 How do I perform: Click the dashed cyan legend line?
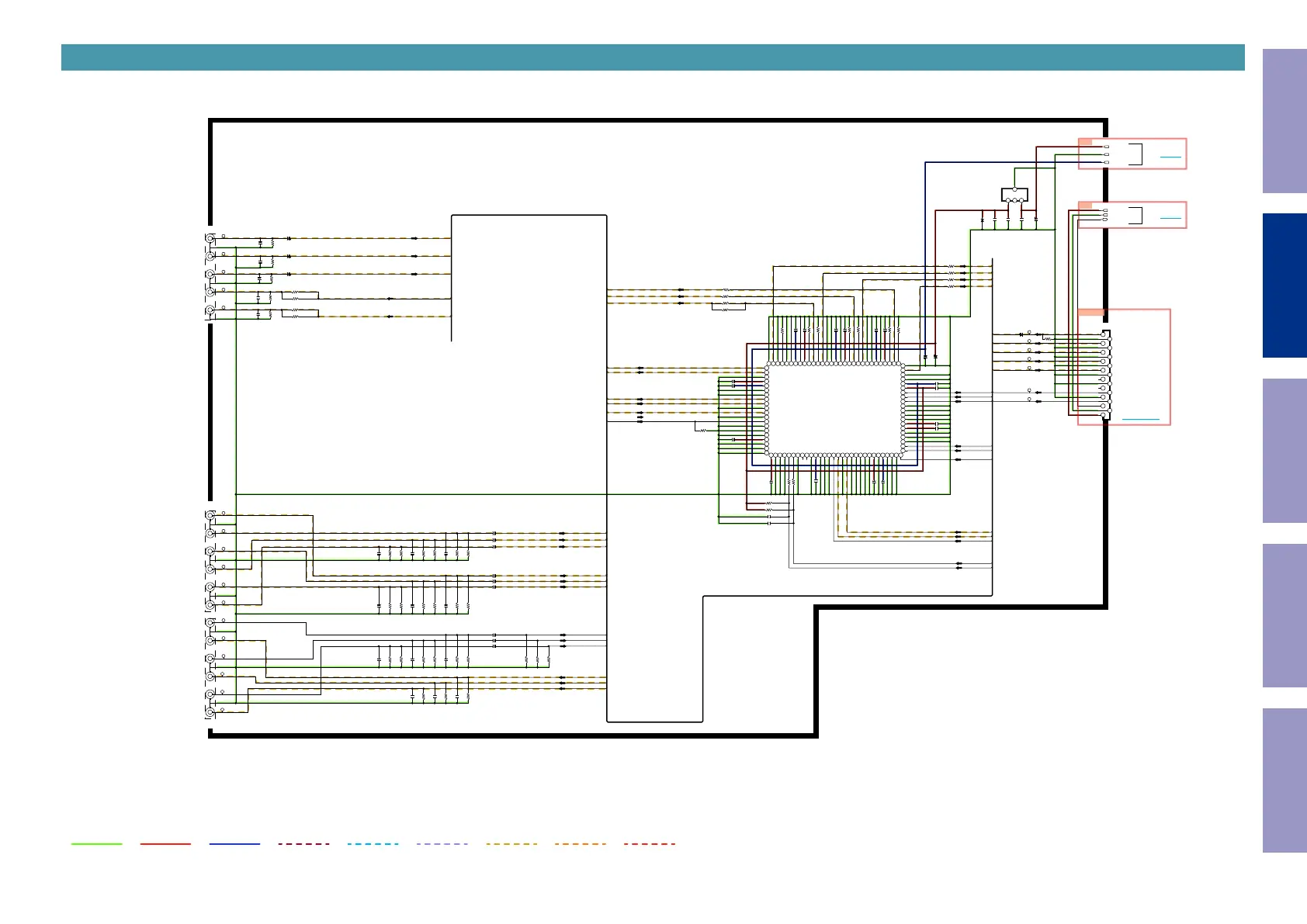pos(373,843)
